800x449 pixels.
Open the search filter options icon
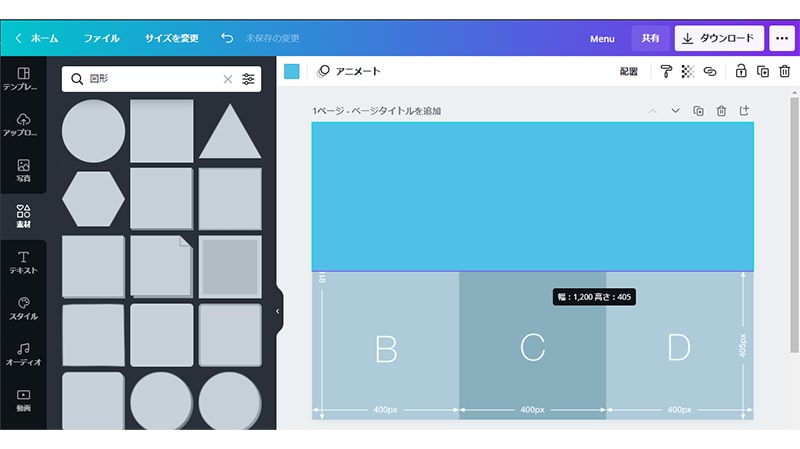pyautogui.click(x=249, y=79)
